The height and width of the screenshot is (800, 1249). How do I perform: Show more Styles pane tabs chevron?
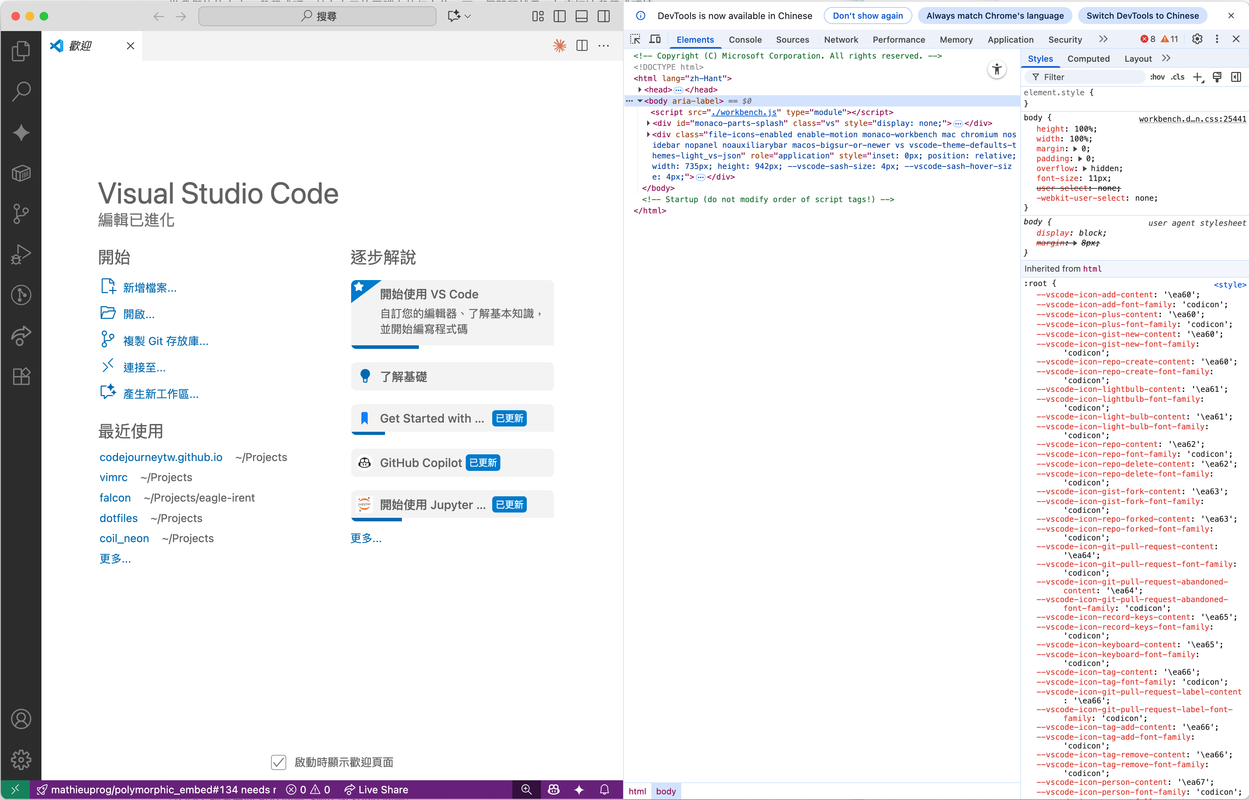(1166, 58)
